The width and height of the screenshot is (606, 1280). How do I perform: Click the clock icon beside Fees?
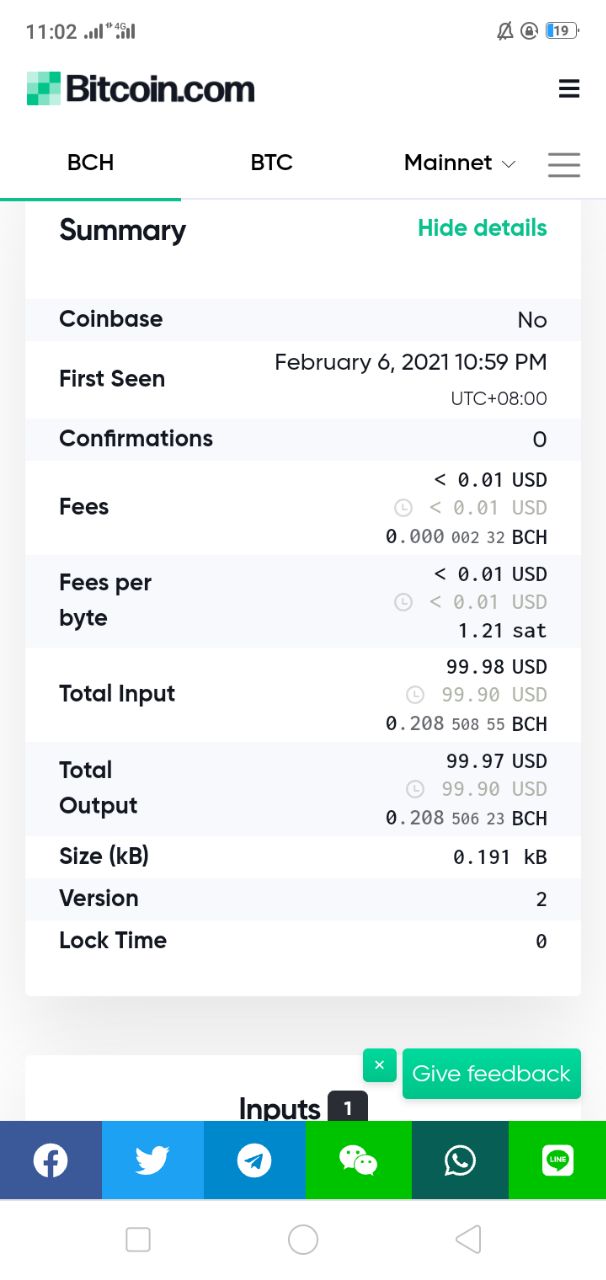click(x=403, y=508)
